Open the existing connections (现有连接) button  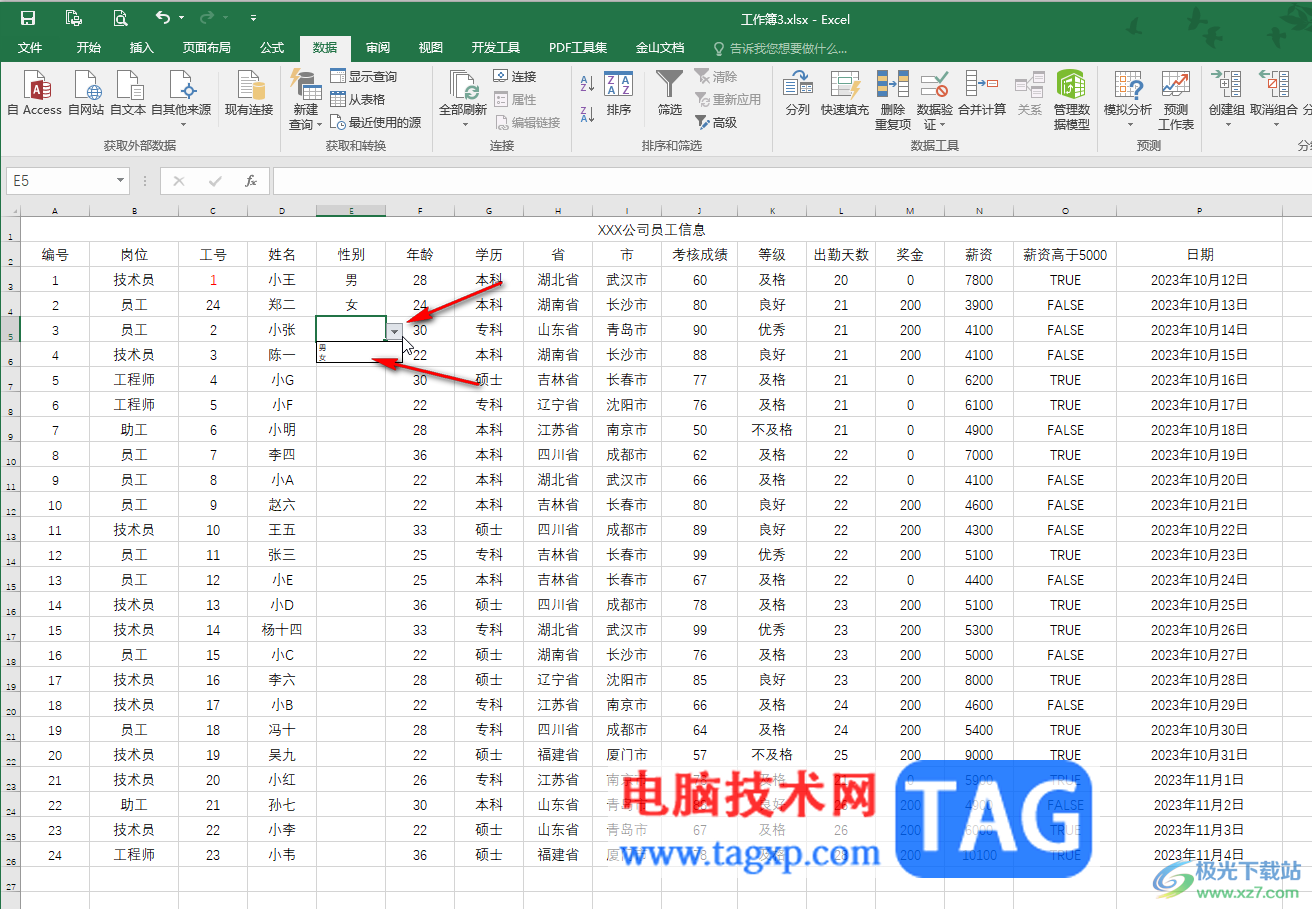249,93
